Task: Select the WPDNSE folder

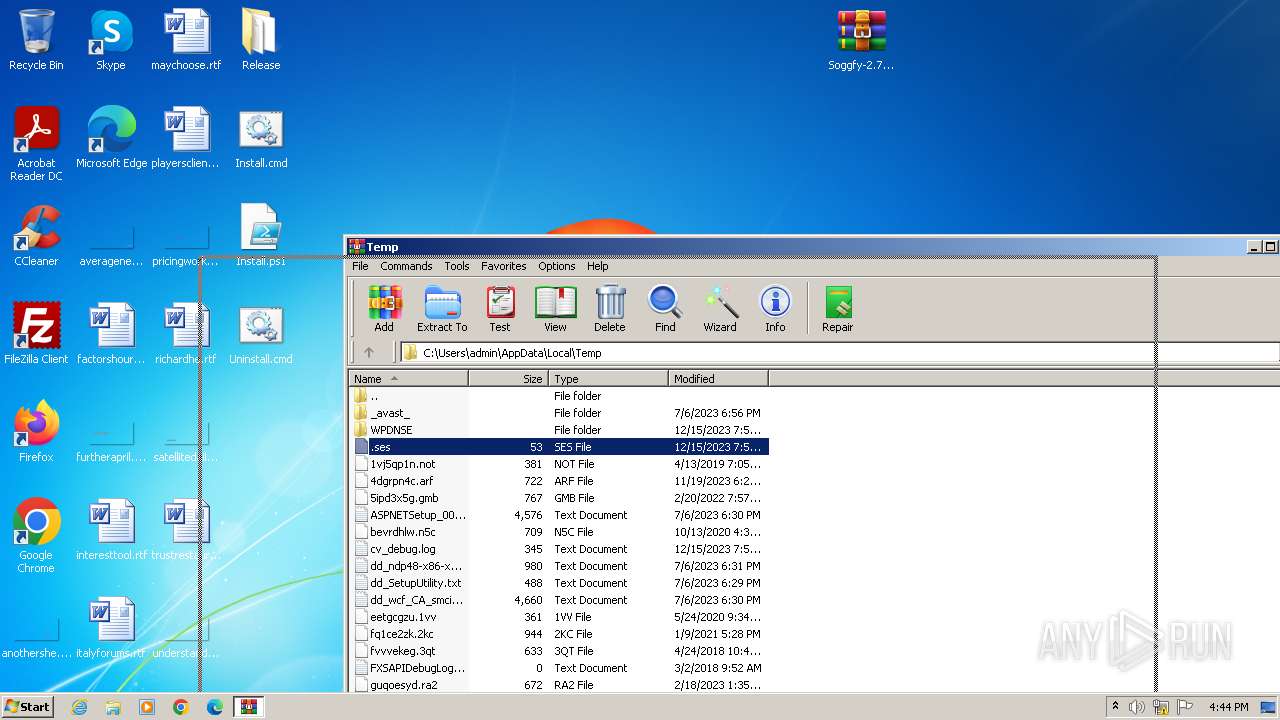Action: (x=558, y=430)
